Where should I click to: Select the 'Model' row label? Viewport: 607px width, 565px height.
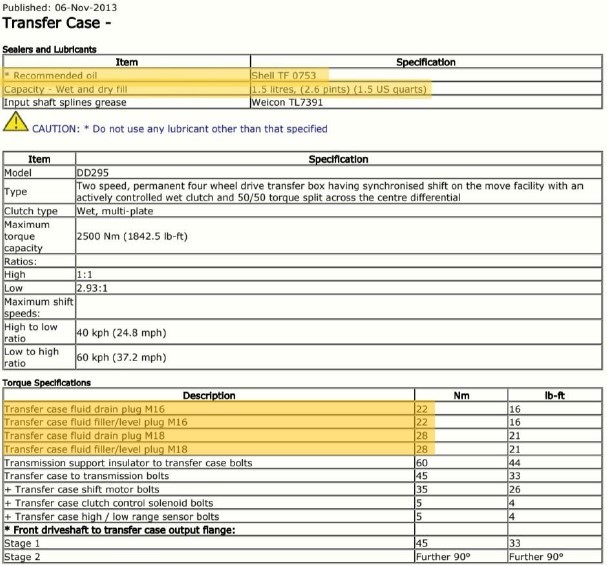point(18,173)
